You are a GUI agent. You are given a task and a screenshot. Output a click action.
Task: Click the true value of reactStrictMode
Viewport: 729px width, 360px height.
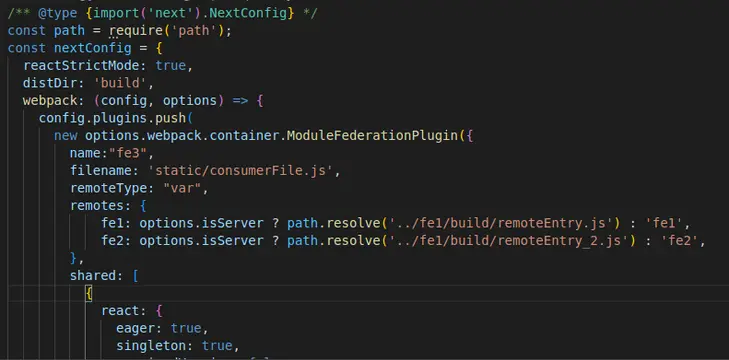(170, 66)
